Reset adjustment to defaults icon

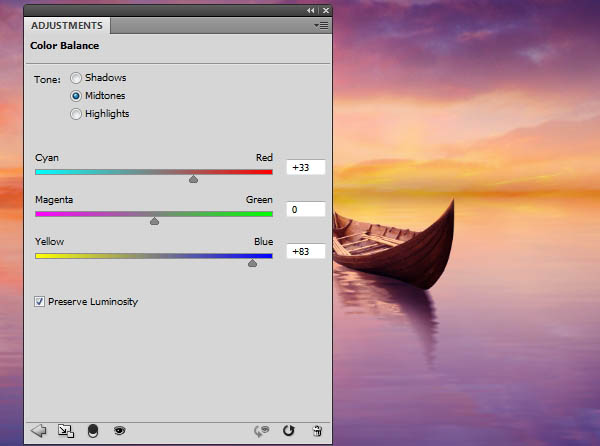click(289, 431)
